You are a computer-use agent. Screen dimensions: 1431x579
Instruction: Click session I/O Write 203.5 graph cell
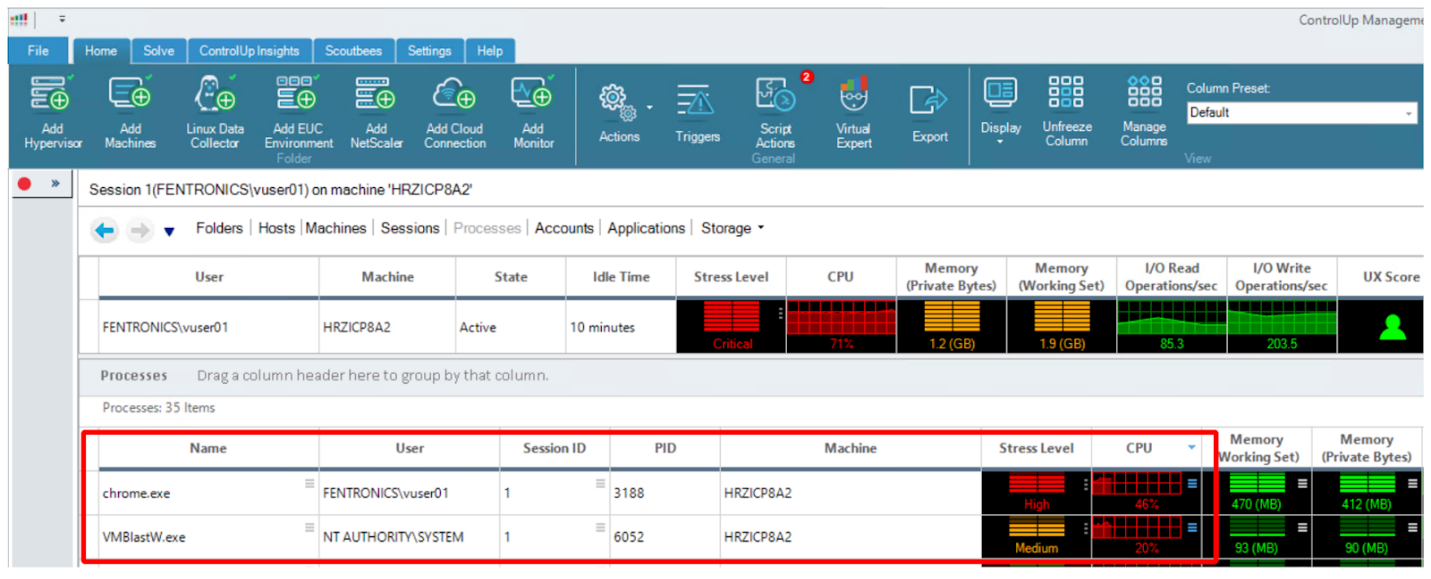(1281, 327)
